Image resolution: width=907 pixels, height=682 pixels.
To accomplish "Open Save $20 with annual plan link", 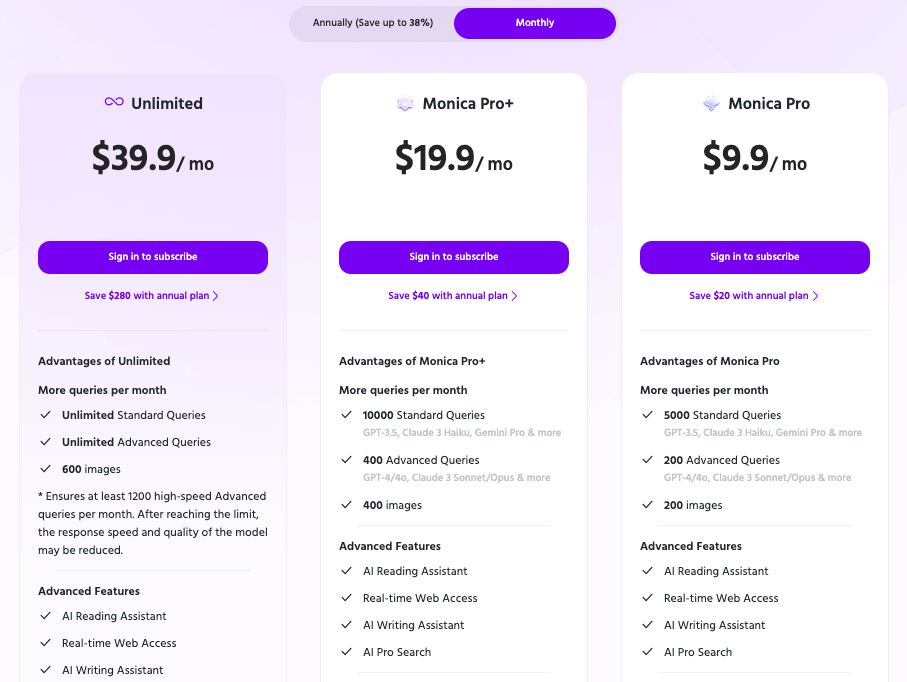I will (x=749, y=296).
